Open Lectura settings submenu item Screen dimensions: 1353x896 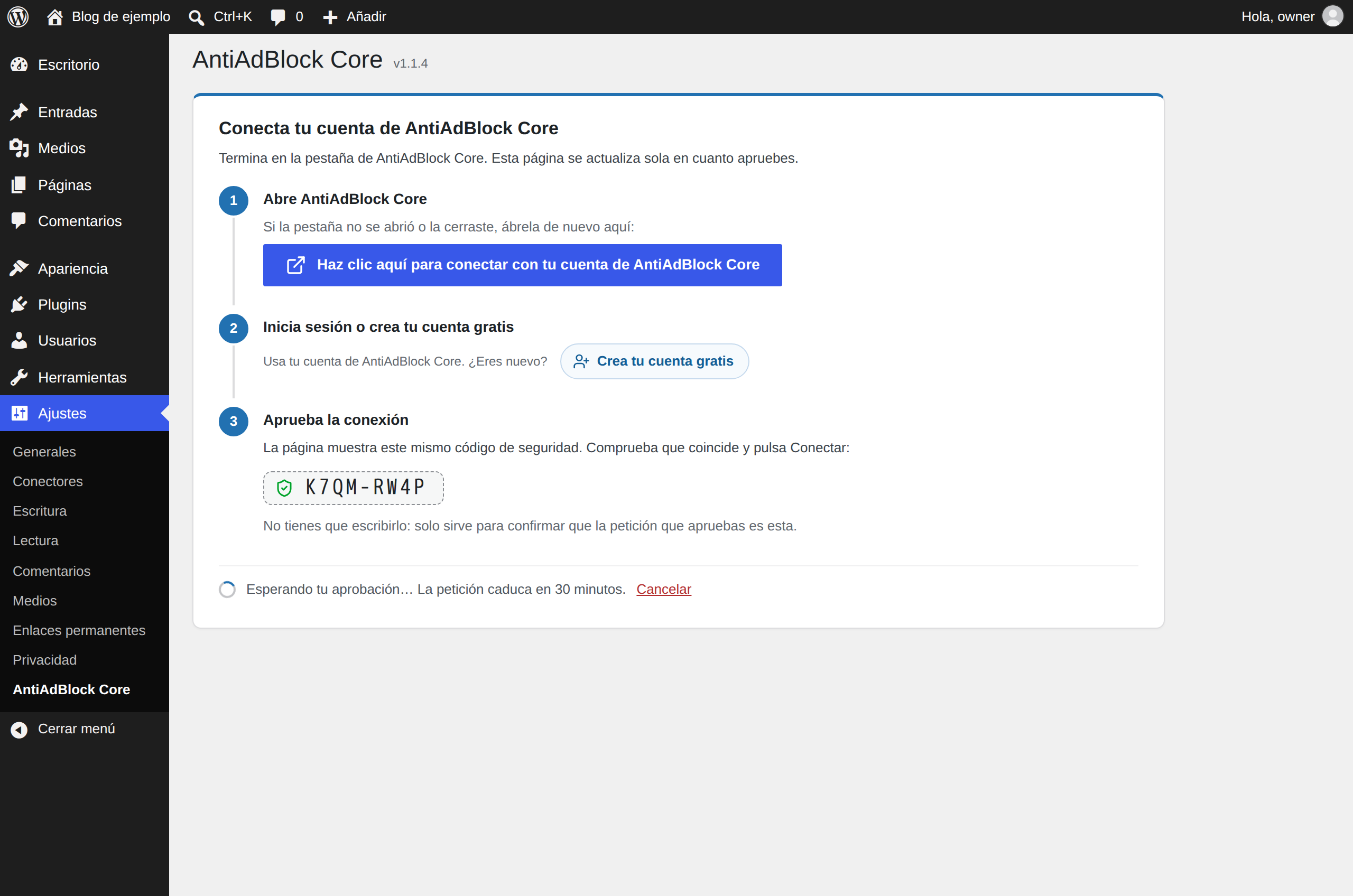(x=35, y=540)
